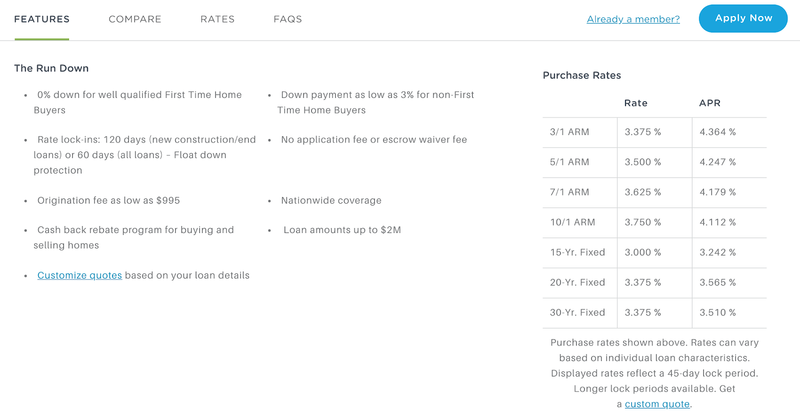This screenshot has width=800, height=413.
Task: Click The Run Down heading
Action: 51,68
